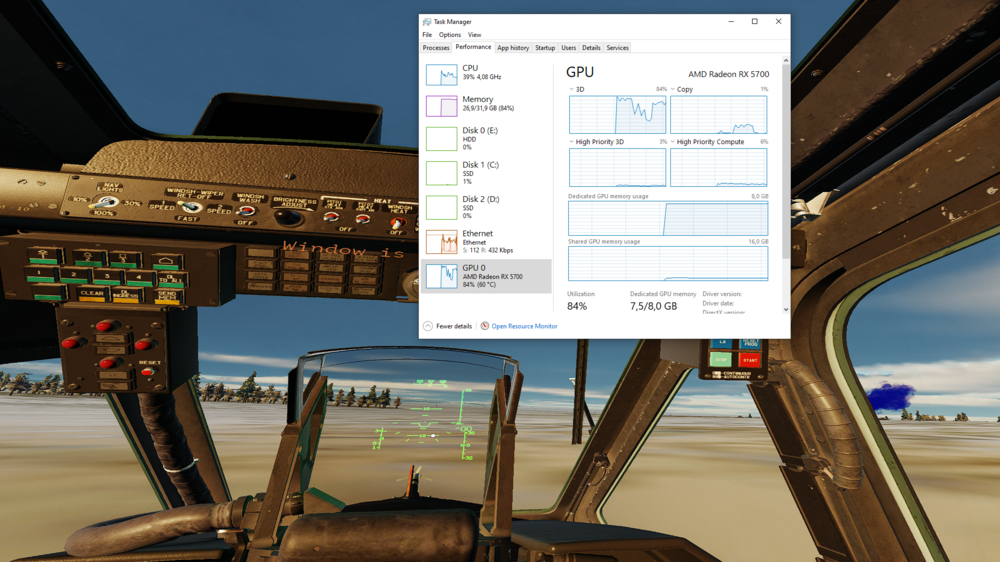Screen dimensions: 1000x562
Task: Select Disk 2 (D:) SSD entry
Action: (x=486, y=207)
